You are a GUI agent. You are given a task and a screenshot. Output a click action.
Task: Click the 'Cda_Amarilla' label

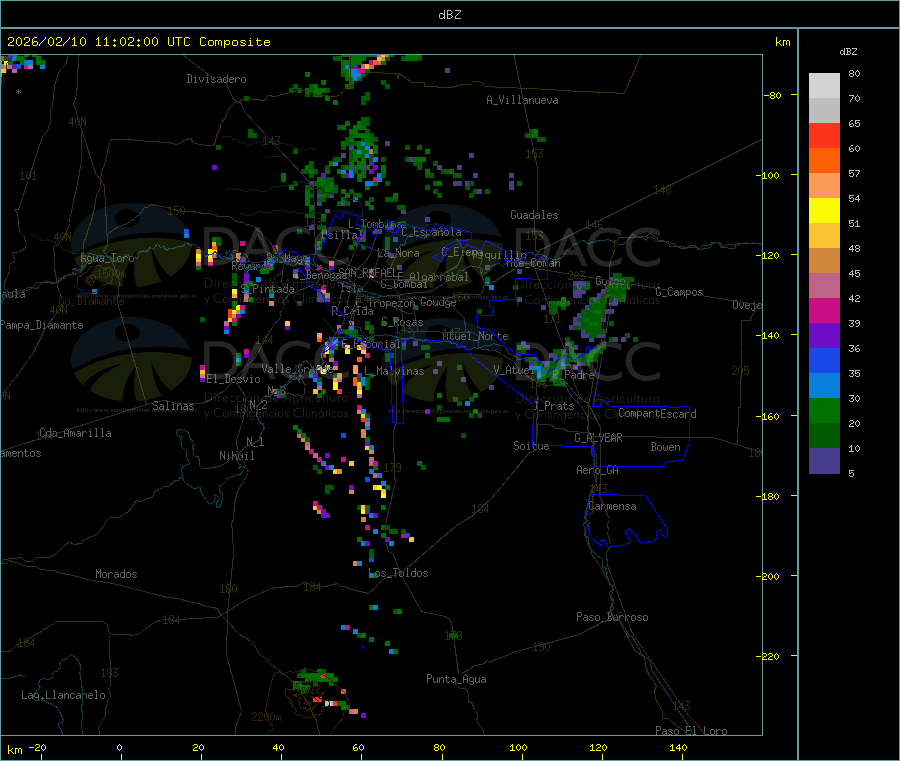coord(75,433)
